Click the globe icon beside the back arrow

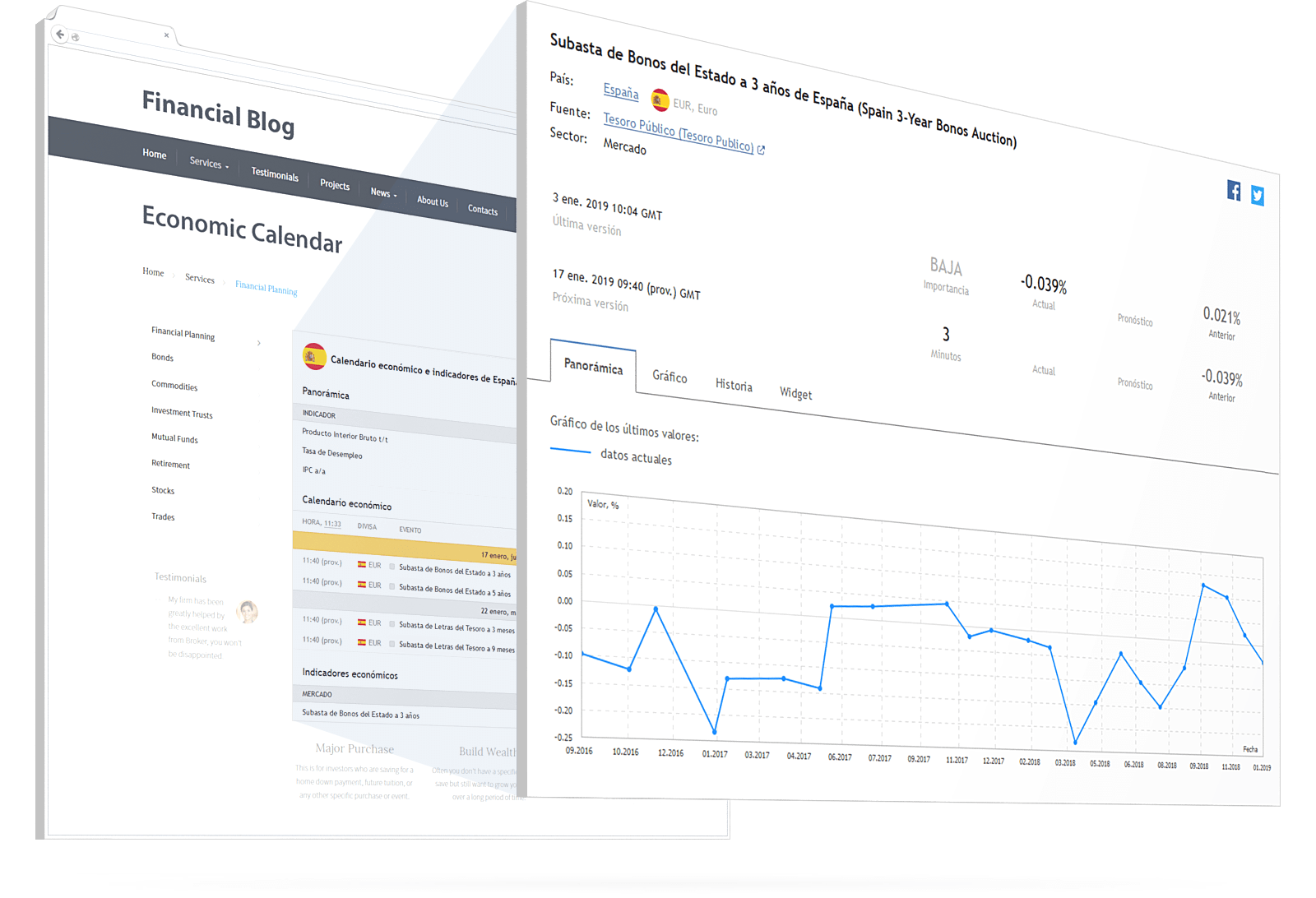click(x=76, y=37)
